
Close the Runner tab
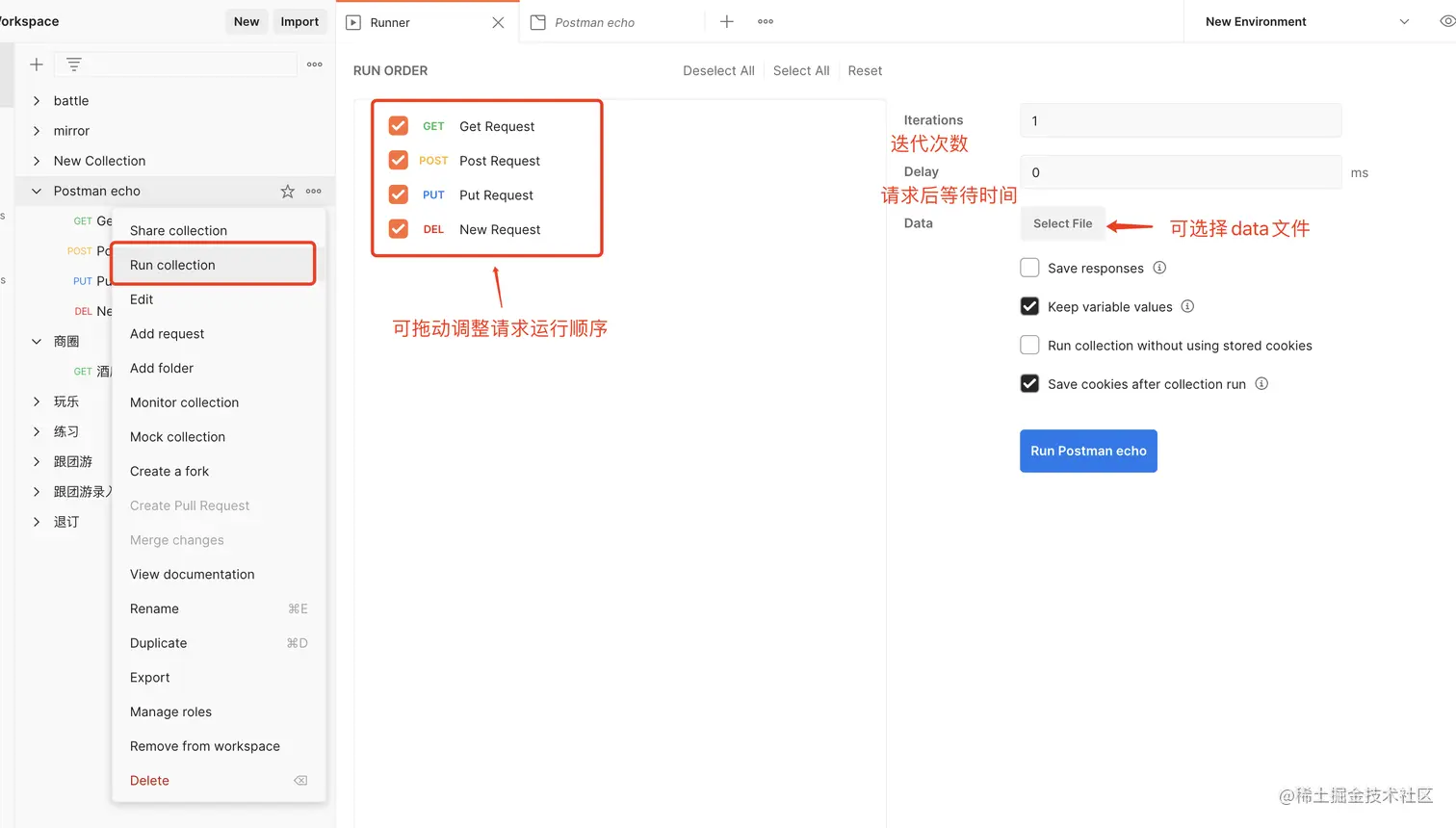point(498,22)
